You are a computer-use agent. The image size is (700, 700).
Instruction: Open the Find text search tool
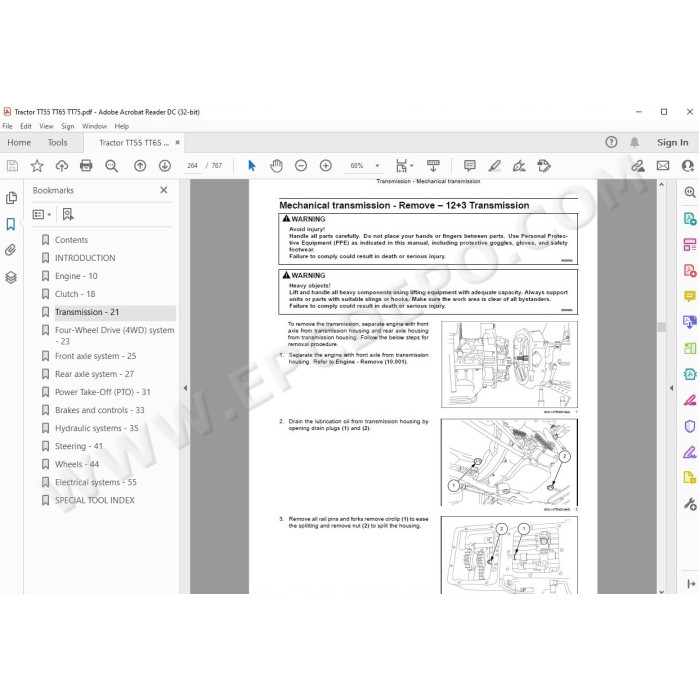(x=111, y=166)
